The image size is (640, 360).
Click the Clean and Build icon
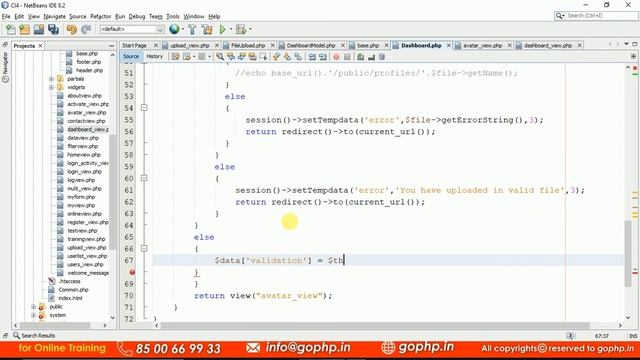207,29
